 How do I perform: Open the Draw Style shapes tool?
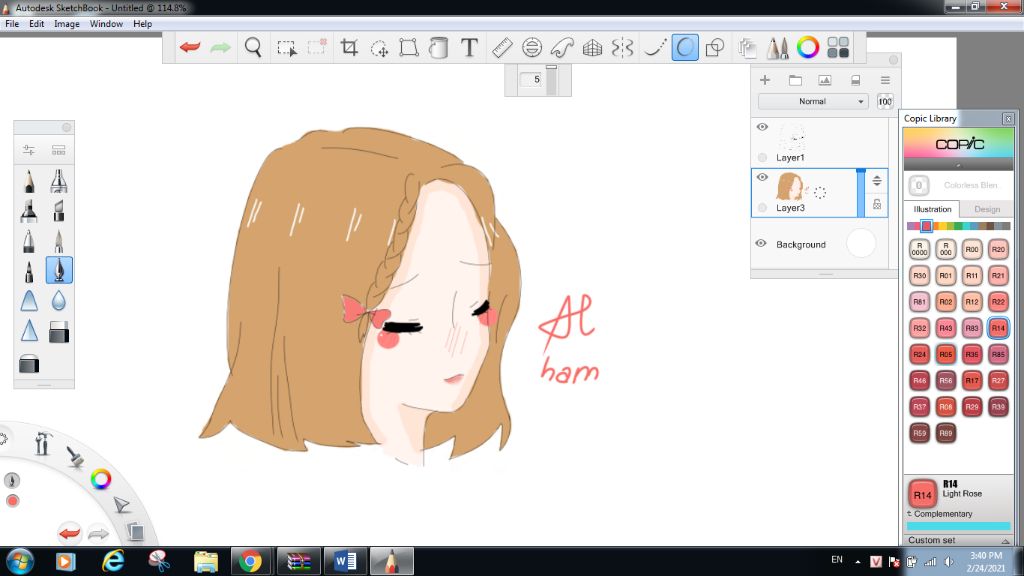click(x=715, y=47)
